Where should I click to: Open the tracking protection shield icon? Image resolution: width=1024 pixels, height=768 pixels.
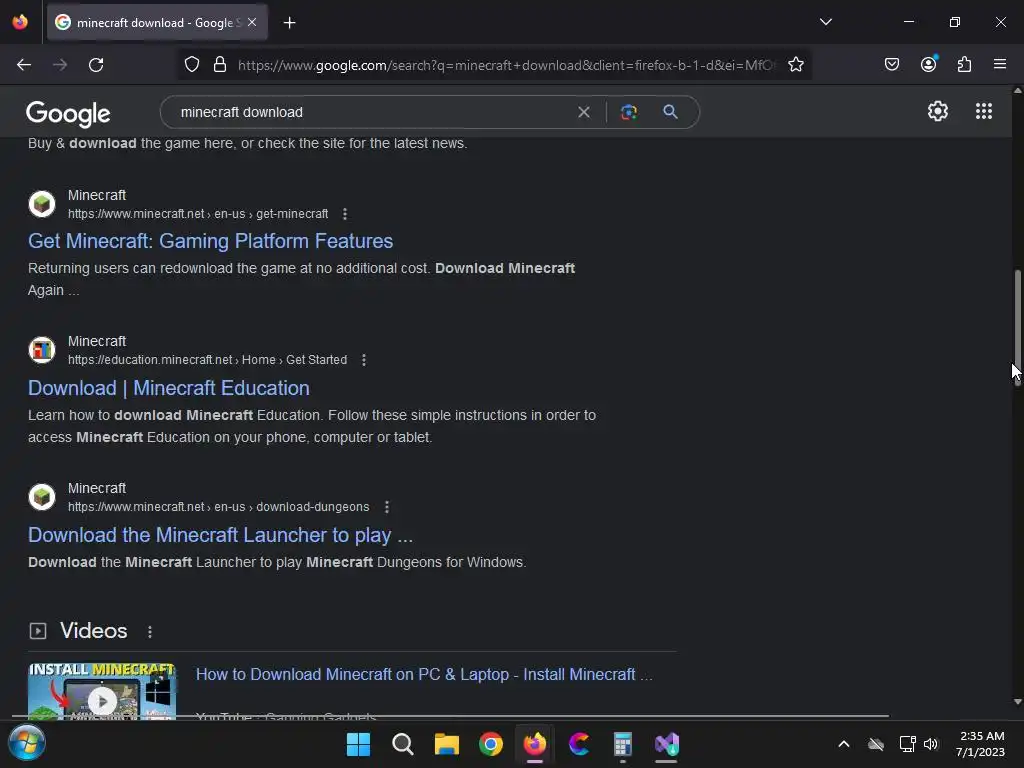pos(191,65)
